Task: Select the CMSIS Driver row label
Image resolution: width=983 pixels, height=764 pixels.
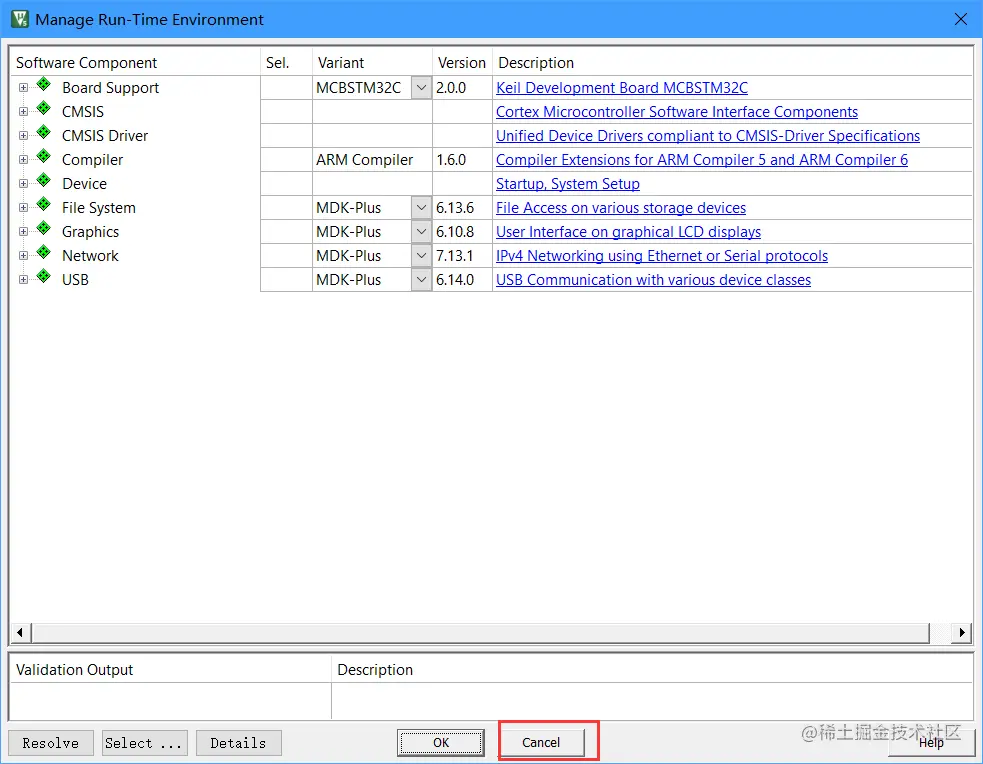Action: 105,135
